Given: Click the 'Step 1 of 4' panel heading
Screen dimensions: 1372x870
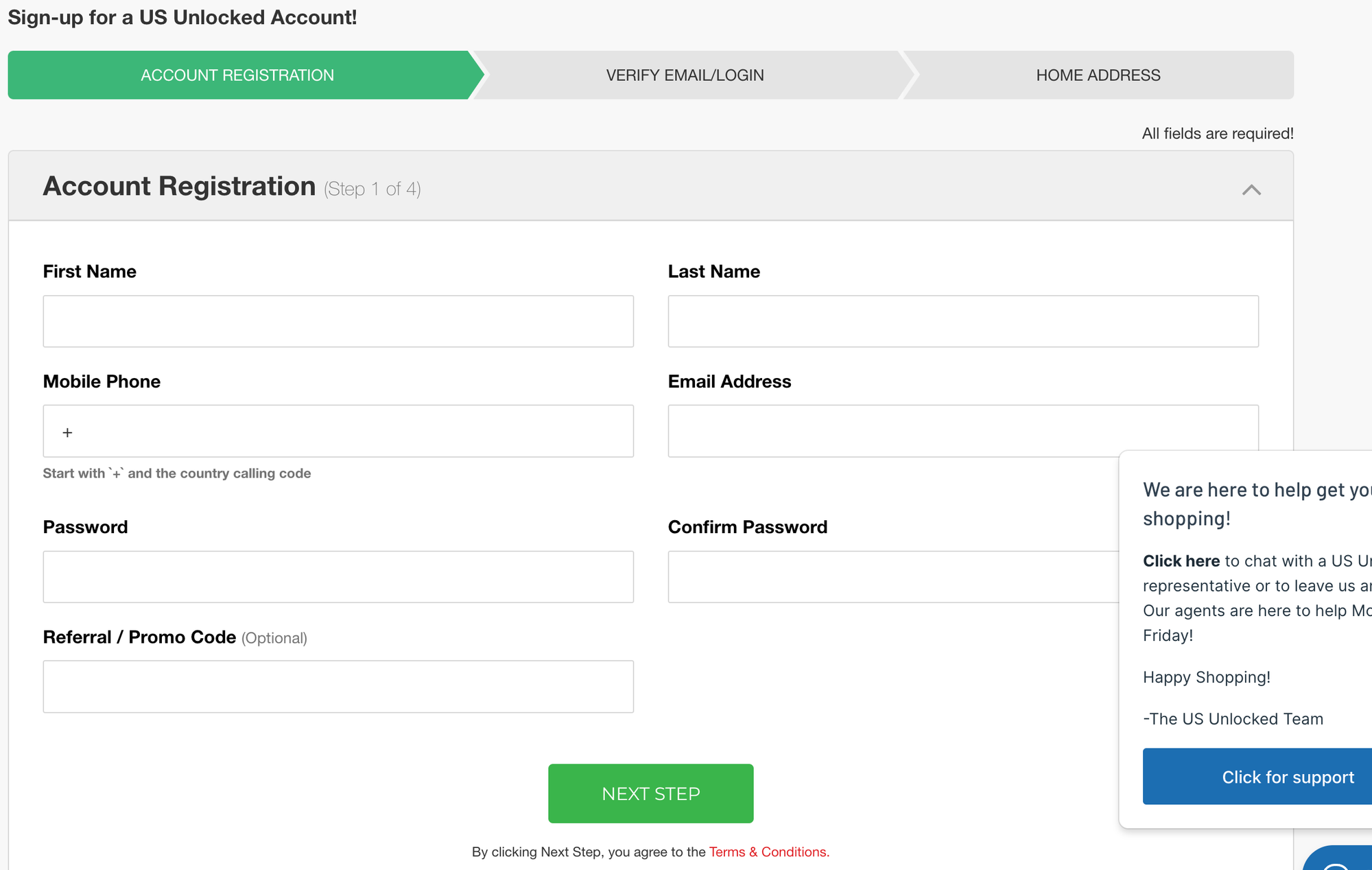Looking at the screenshot, I should [372, 189].
